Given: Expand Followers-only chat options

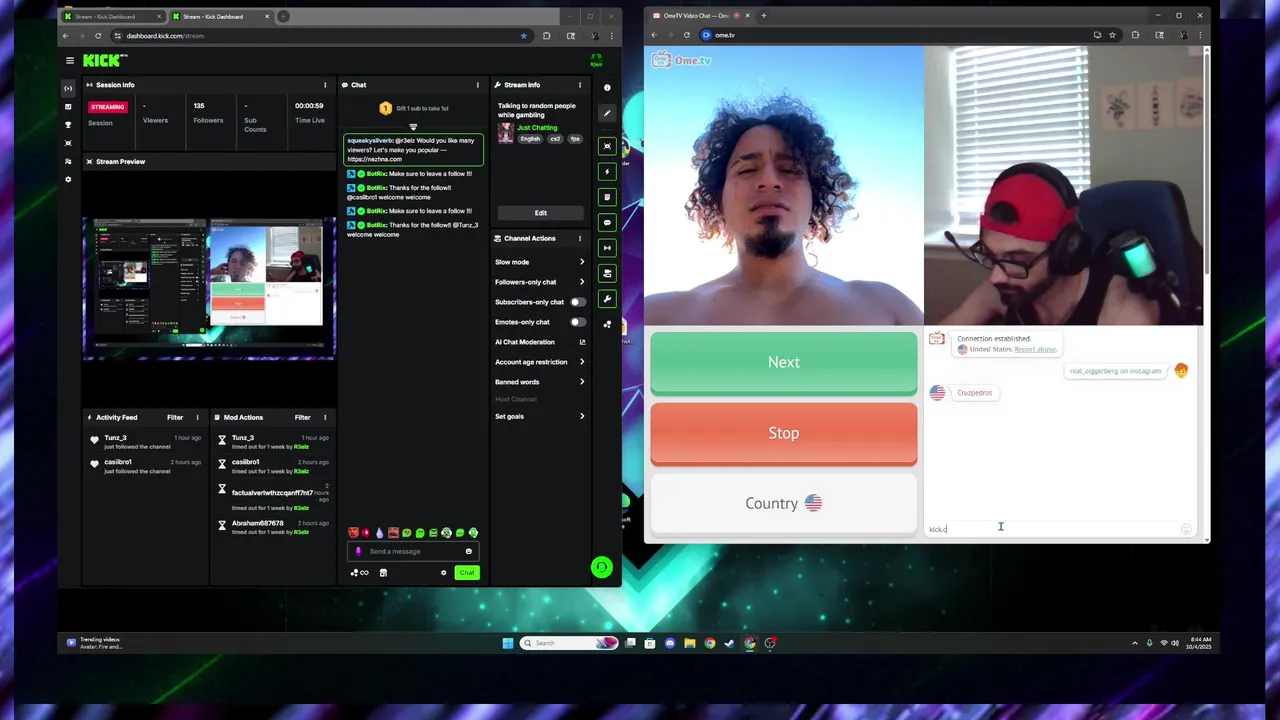Looking at the screenshot, I should [x=540, y=282].
